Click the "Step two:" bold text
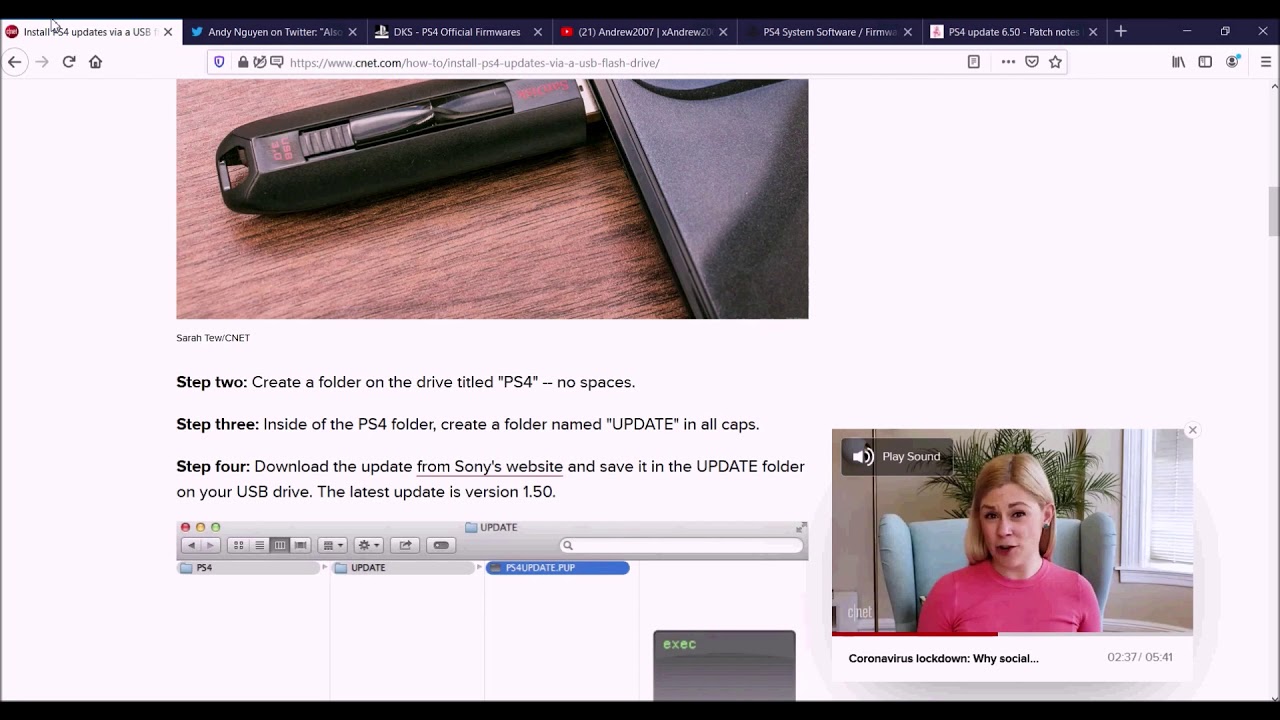This screenshot has width=1280, height=720. click(212, 382)
